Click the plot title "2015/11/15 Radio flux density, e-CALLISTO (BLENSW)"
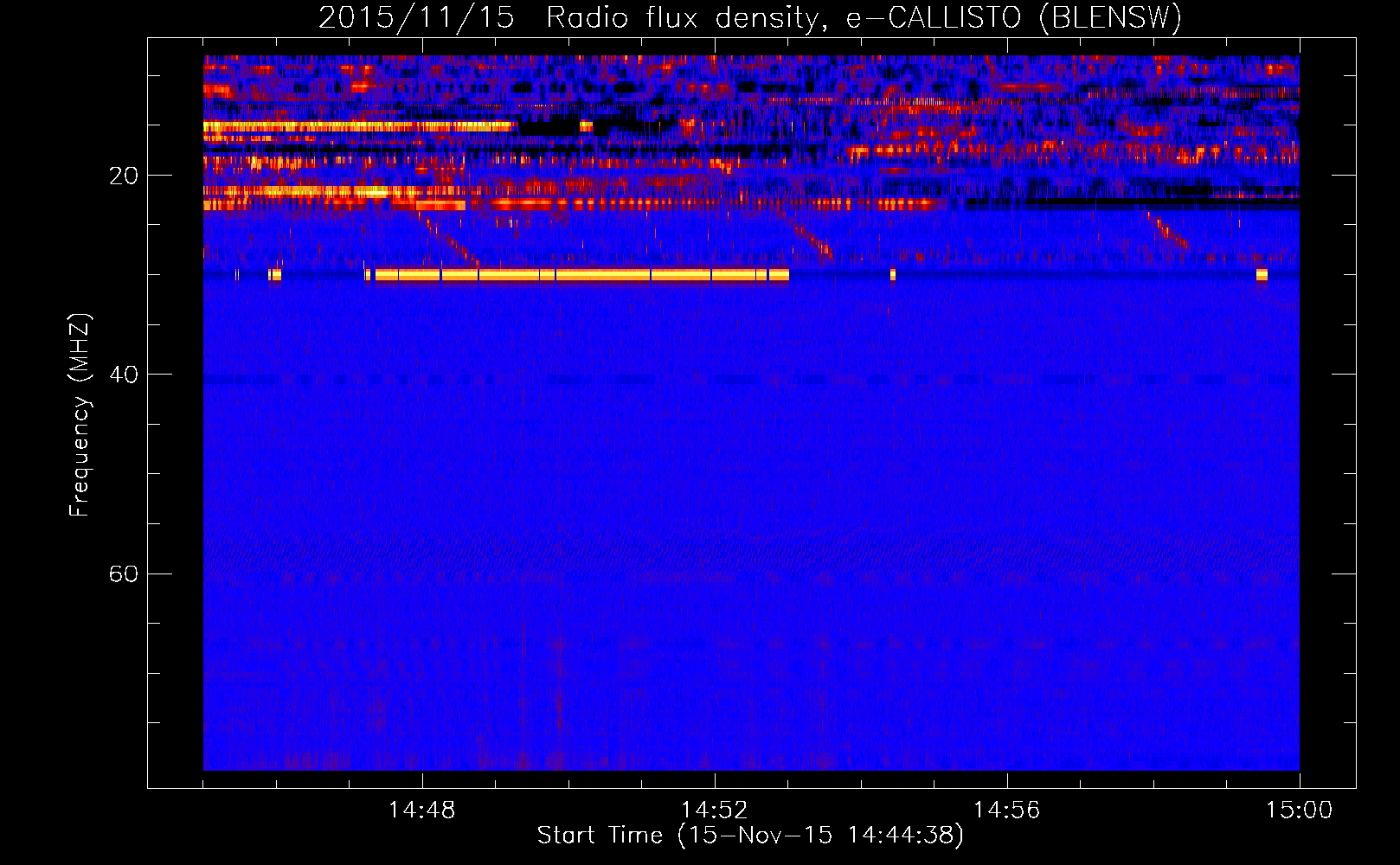Screen dimensions: 1400x865 coord(750,17)
